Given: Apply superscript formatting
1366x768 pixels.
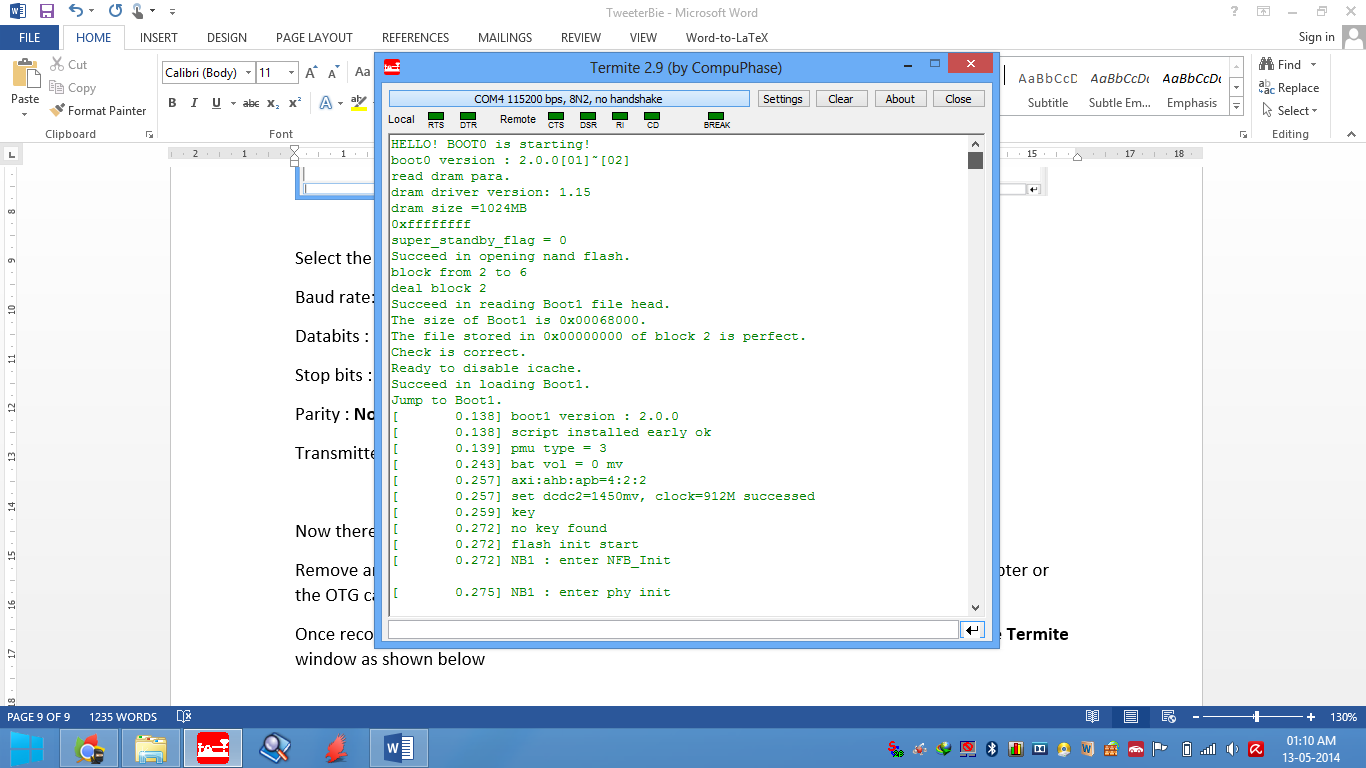Looking at the screenshot, I should point(295,103).
